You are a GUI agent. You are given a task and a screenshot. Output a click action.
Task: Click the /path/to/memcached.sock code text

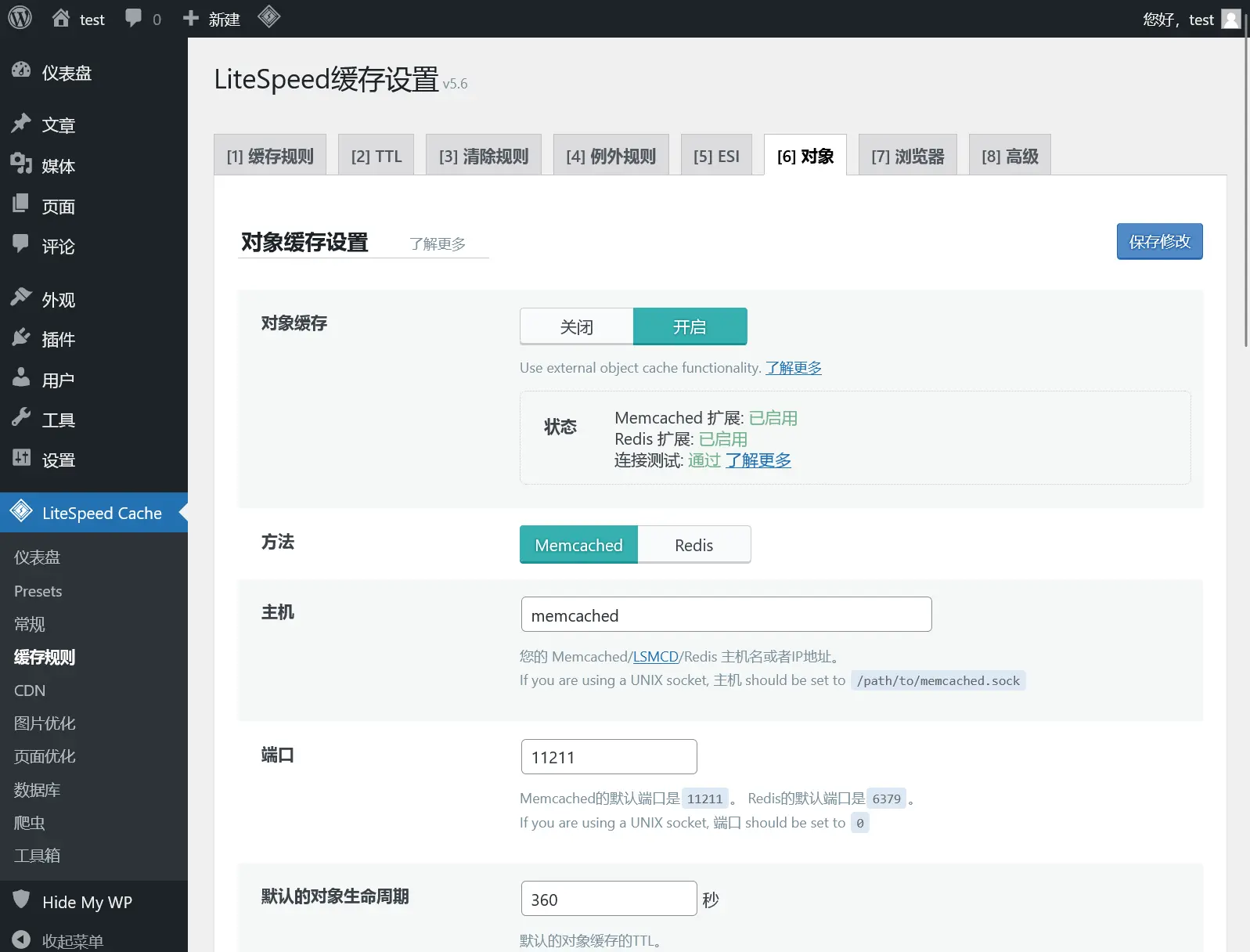tap(938, 680)
